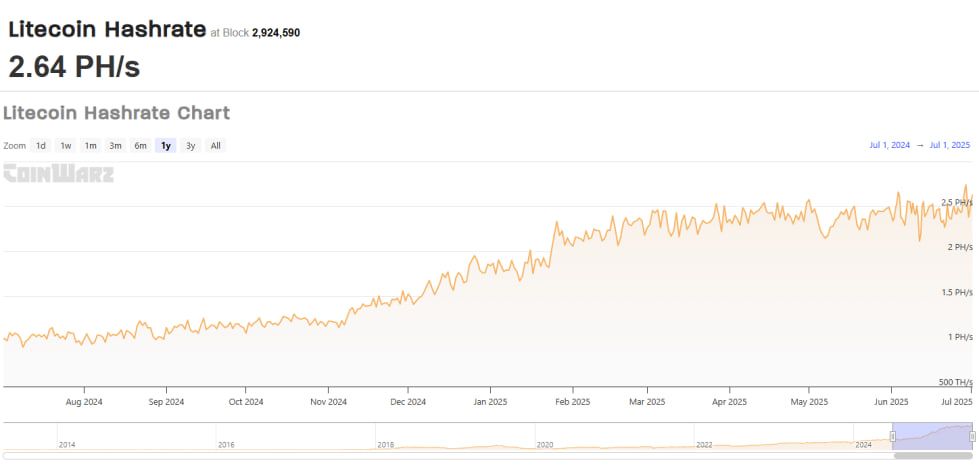Screen dimensions: 979x469
Task: Select the 1d zoom range
Action: tap(41, 146)
